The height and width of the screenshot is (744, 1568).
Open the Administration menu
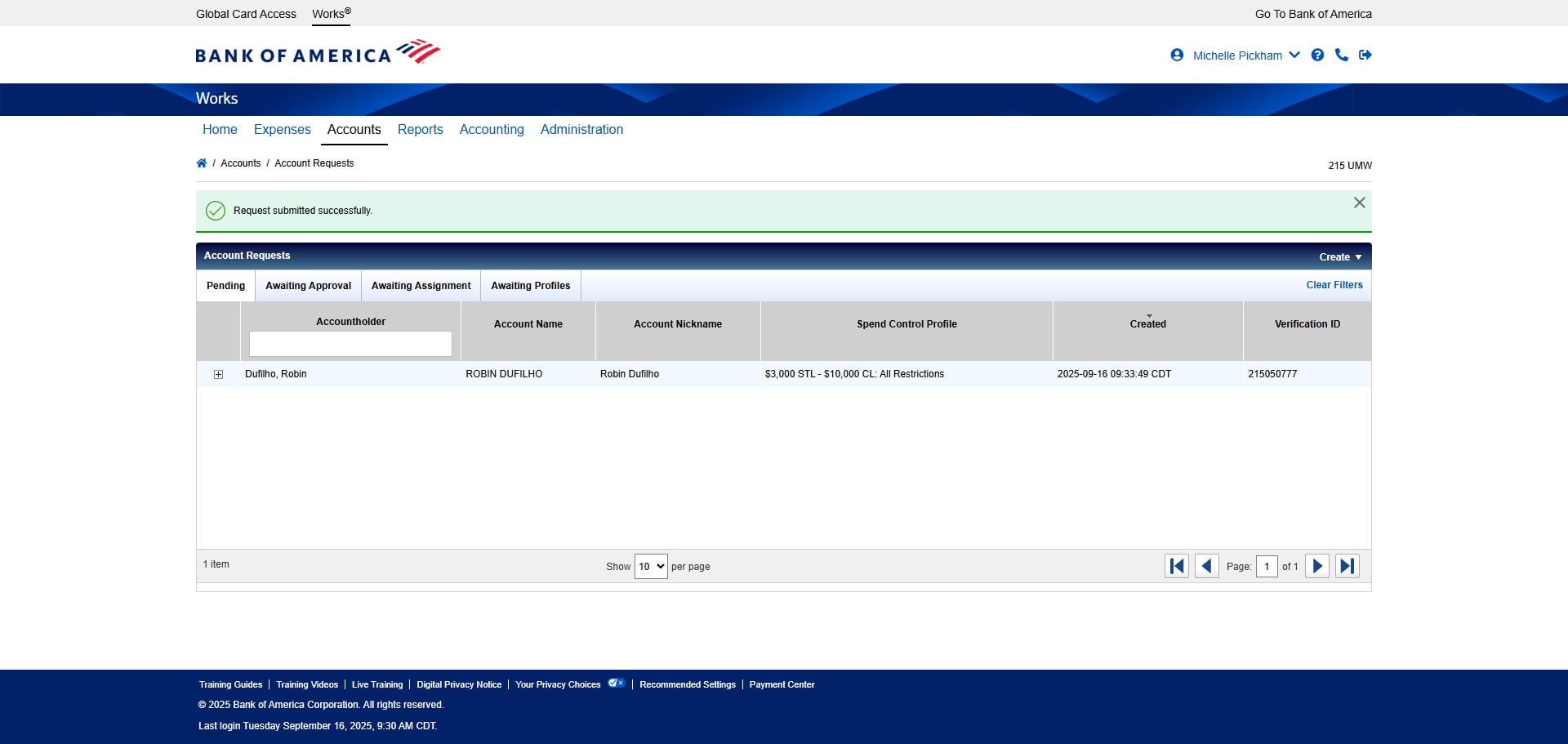pos(581,129)
